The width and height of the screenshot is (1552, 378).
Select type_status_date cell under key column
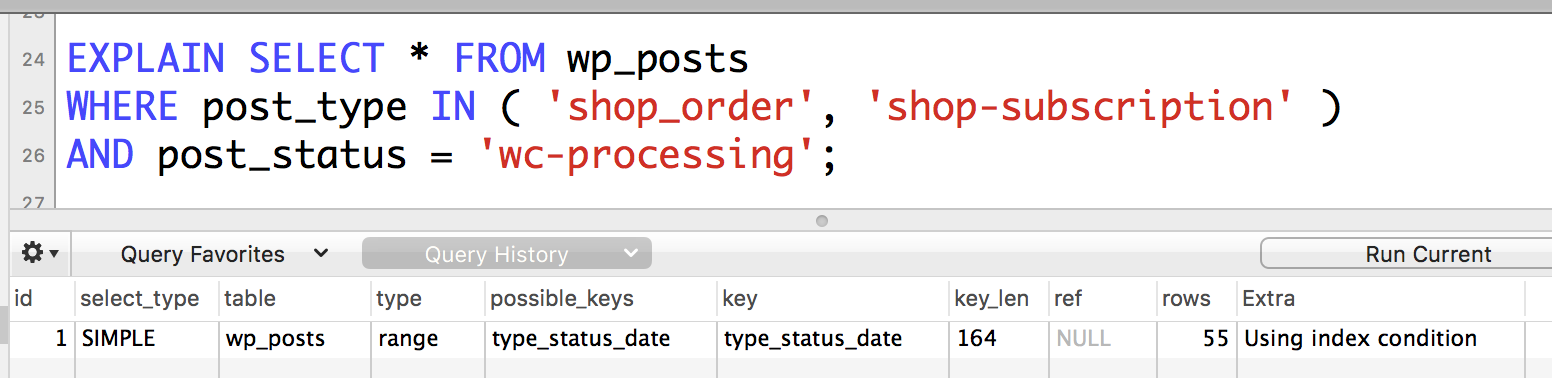(832, 339)
